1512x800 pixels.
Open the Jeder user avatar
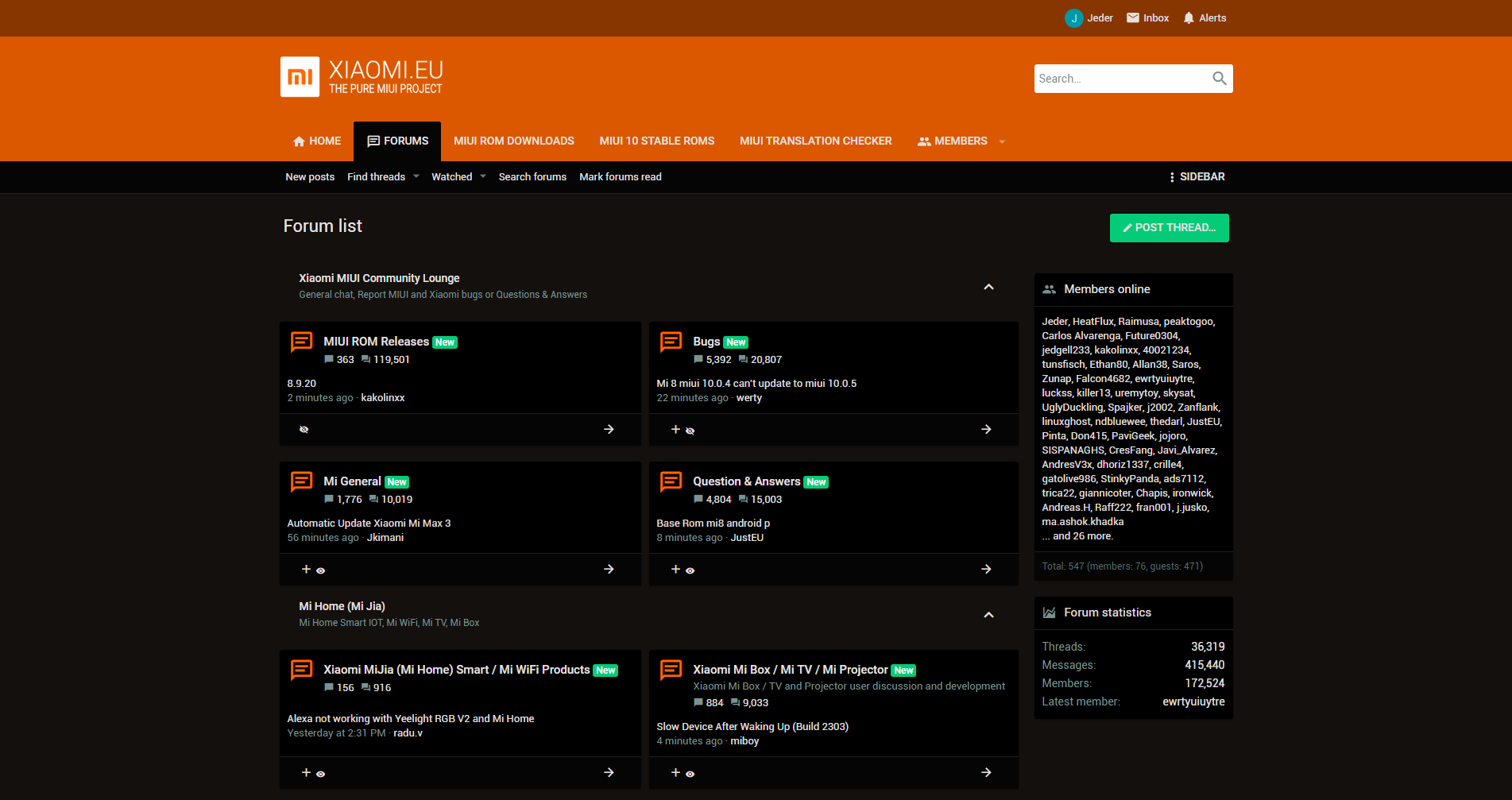pyautogui.click(x=1073, y=17)
